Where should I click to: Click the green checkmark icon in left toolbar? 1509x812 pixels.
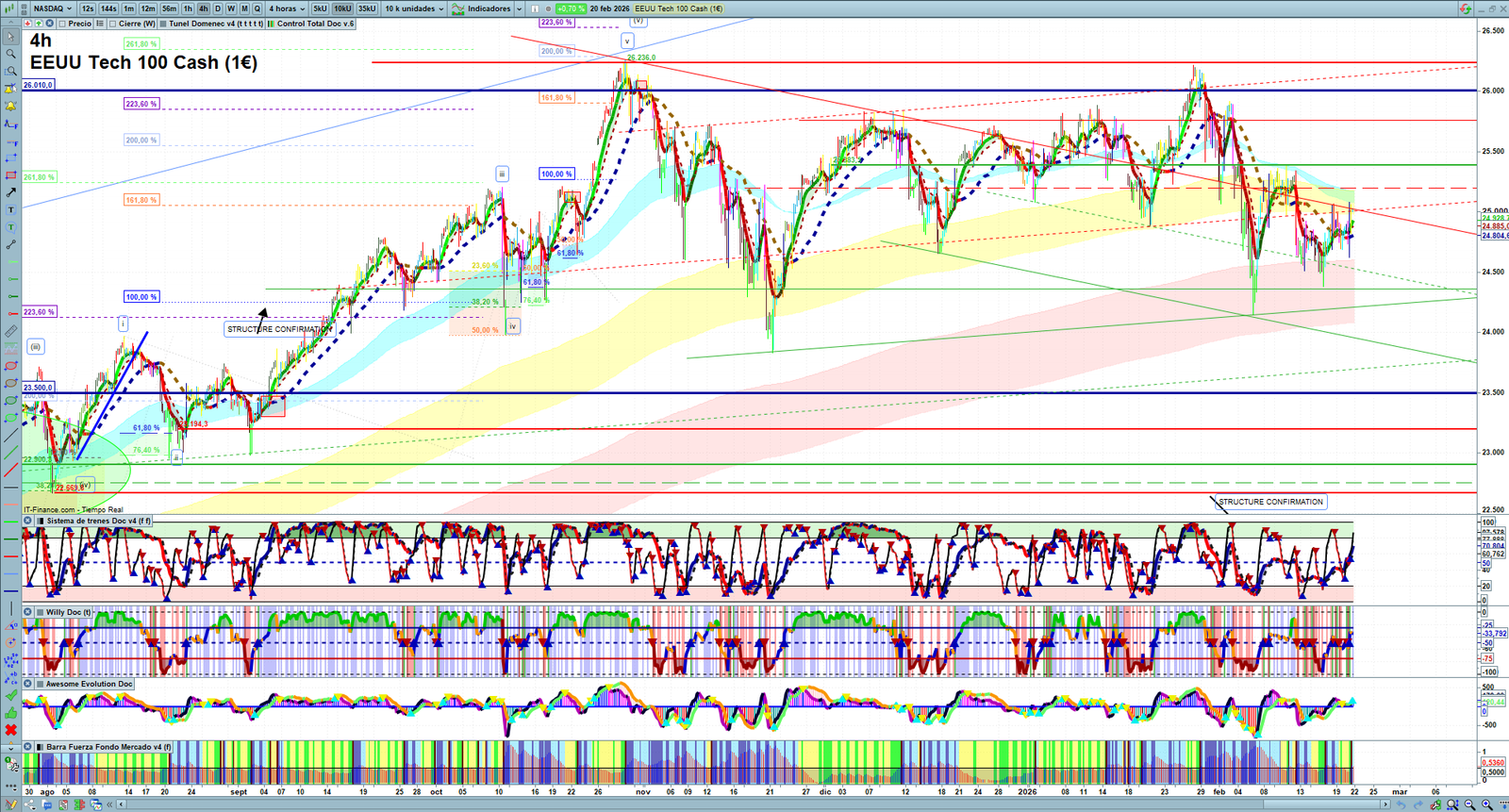pos(10,695)
